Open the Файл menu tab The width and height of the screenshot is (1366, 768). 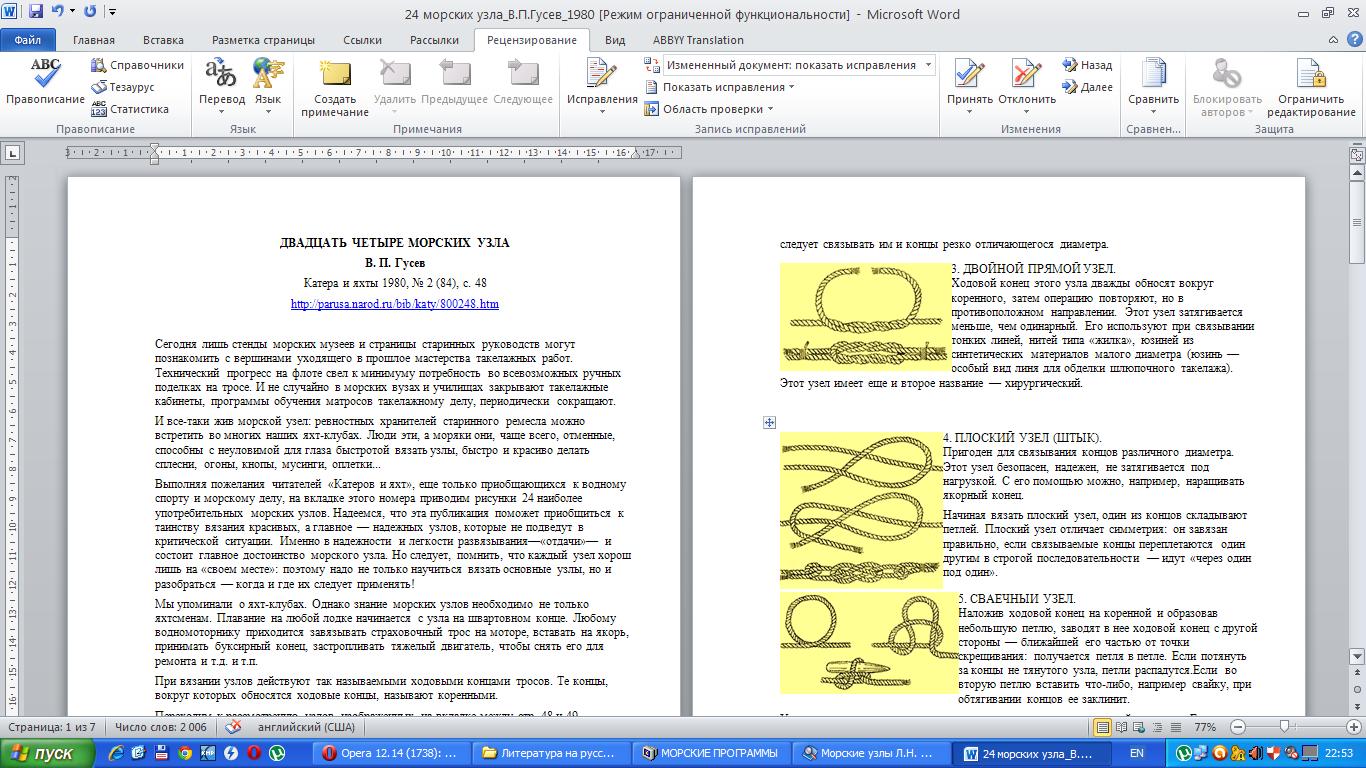click(28, 40)
